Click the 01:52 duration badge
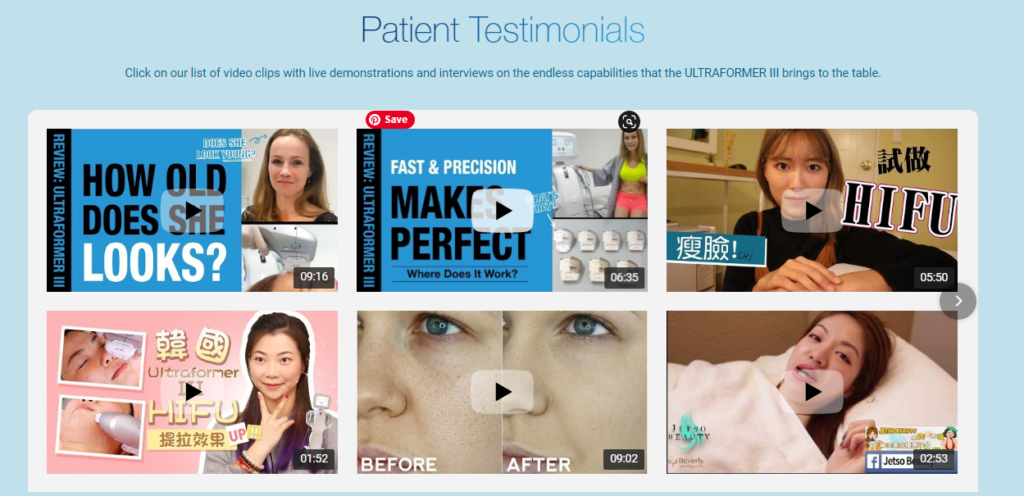This screenshot has height=496, width=1024. point(314,459)
